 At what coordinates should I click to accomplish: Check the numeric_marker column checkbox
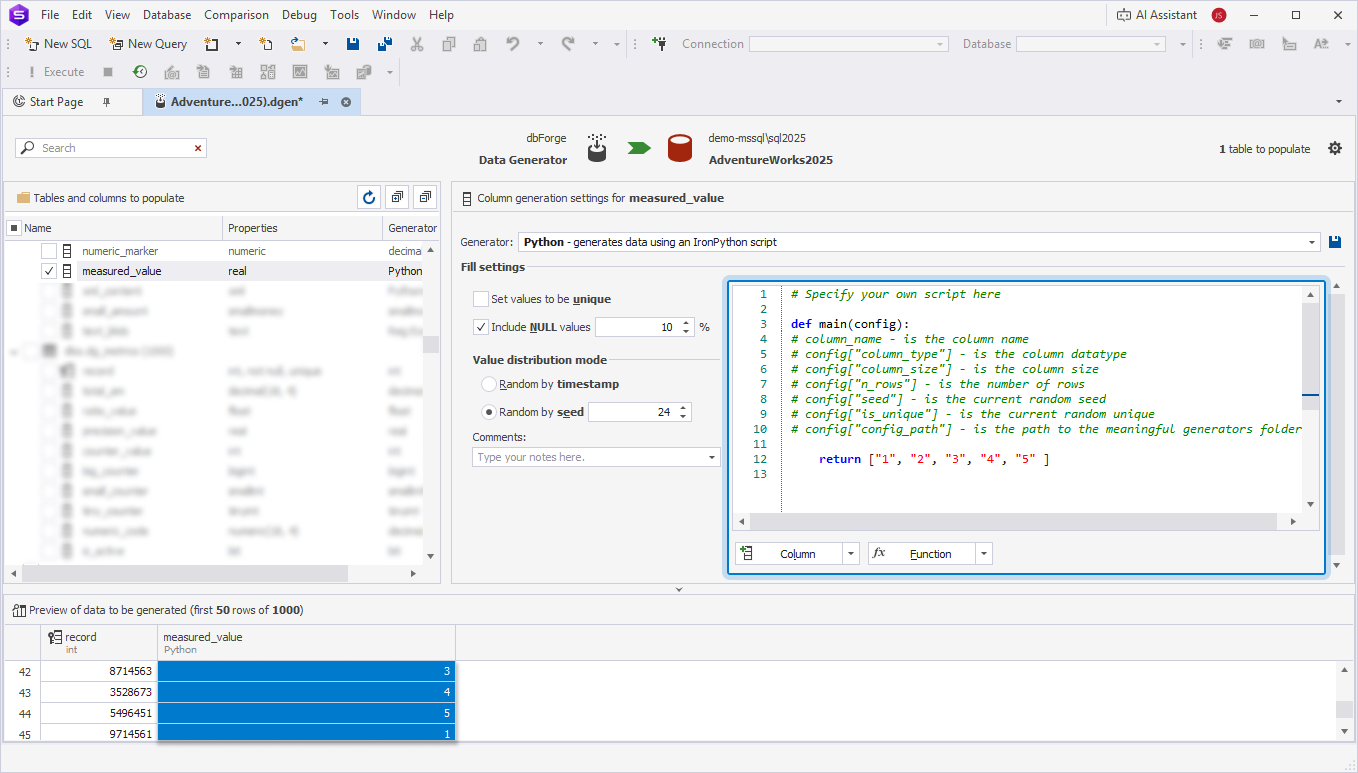click(48, 251)
